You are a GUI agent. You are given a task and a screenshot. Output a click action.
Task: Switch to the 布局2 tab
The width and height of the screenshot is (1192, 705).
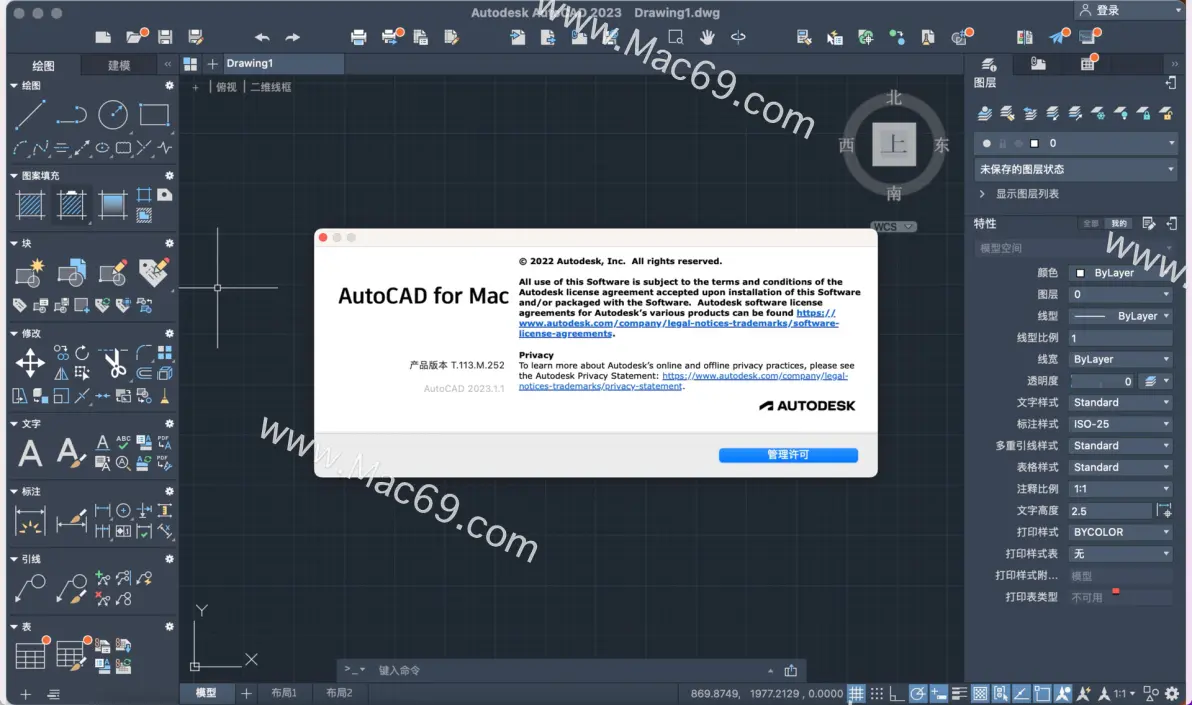click(339, 693)
